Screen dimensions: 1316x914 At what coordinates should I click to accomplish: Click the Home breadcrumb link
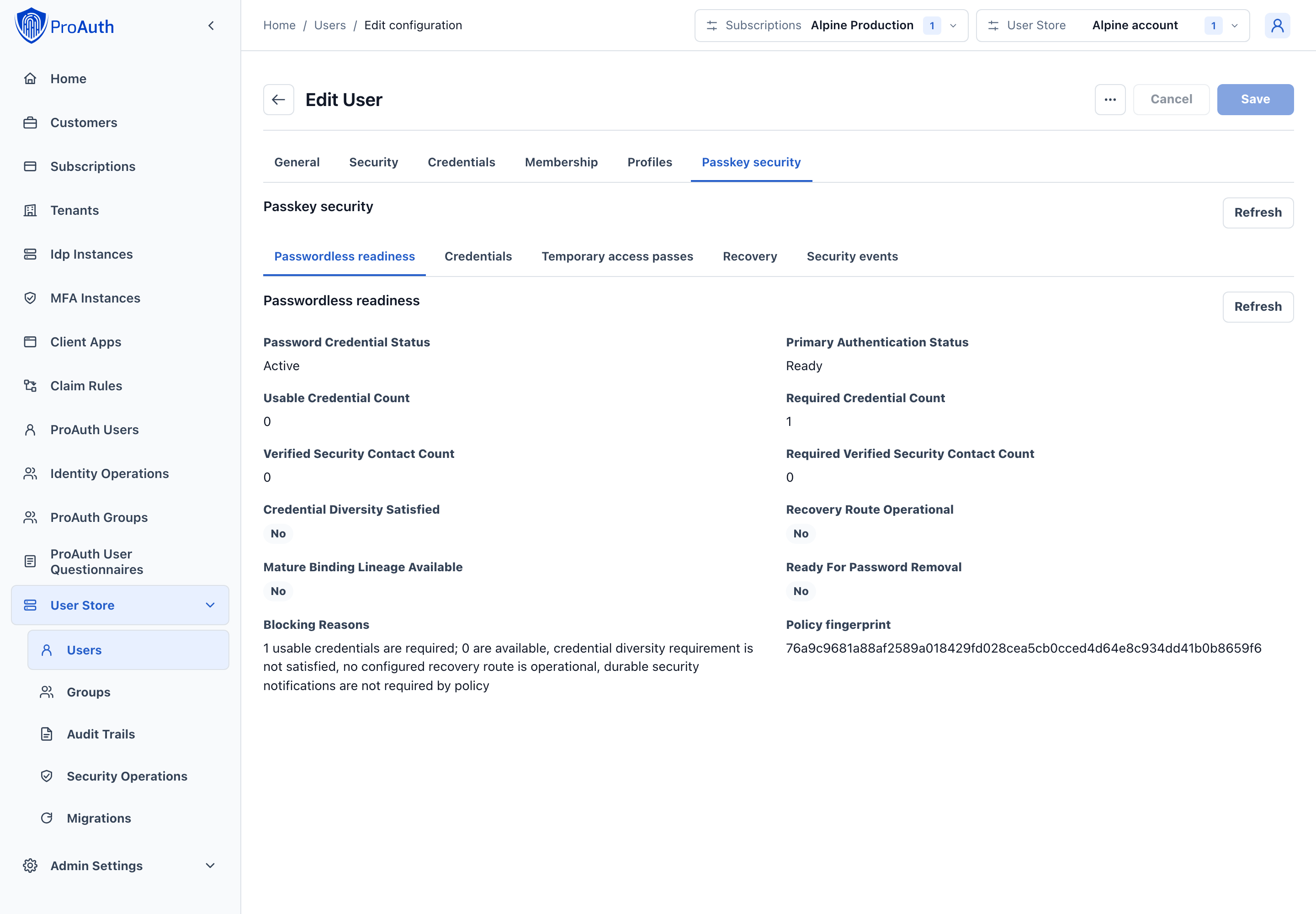pos(280,26)
